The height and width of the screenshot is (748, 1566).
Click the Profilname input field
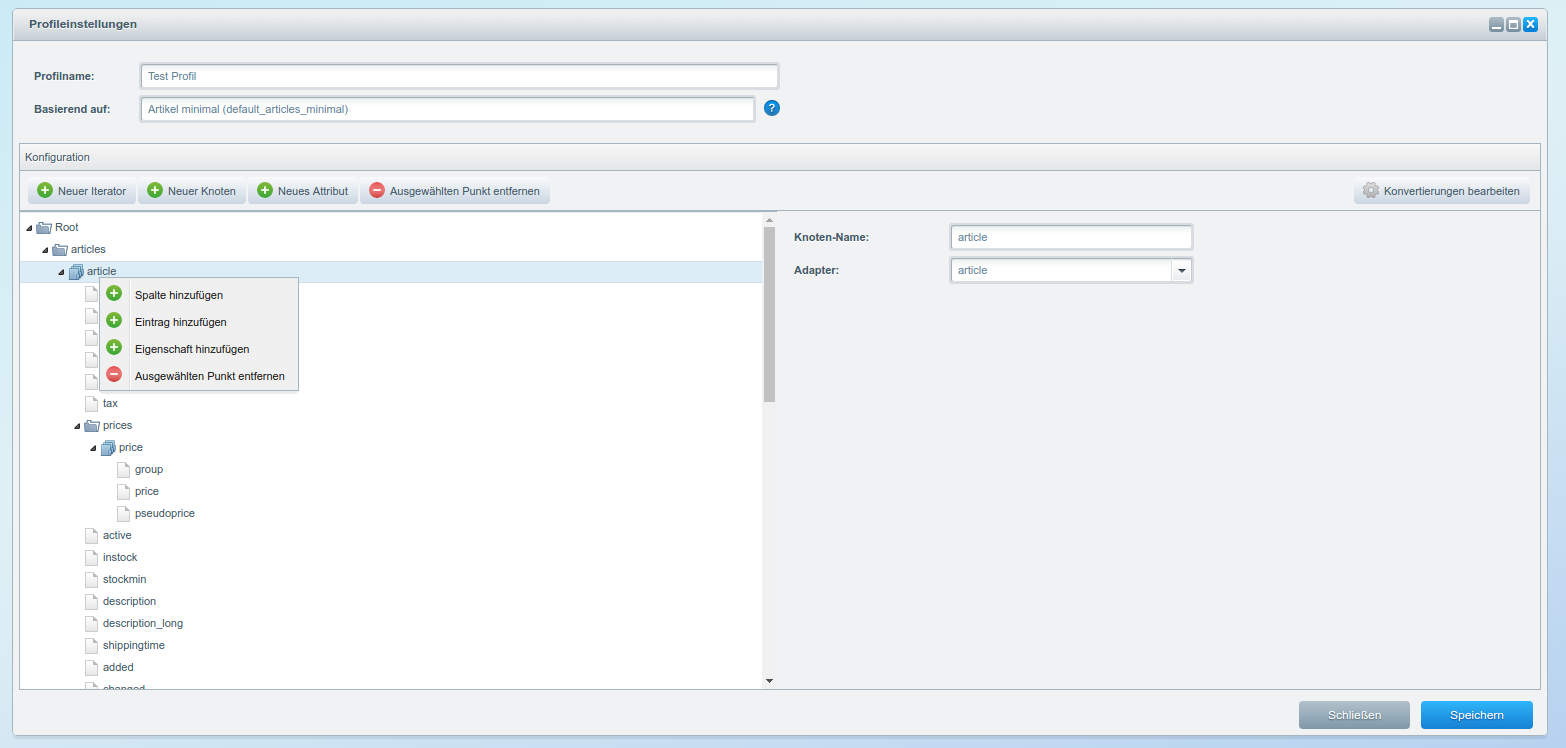459,76
